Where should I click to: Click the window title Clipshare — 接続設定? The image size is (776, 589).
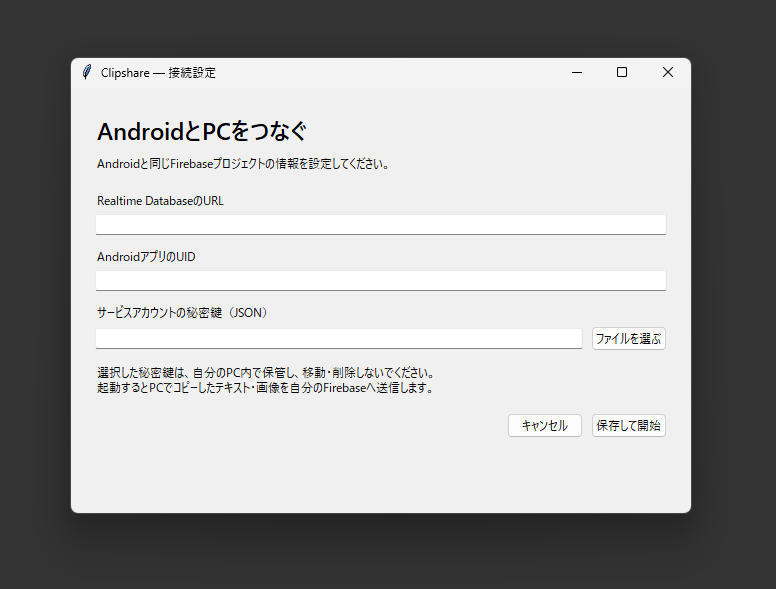coord(158,73)
